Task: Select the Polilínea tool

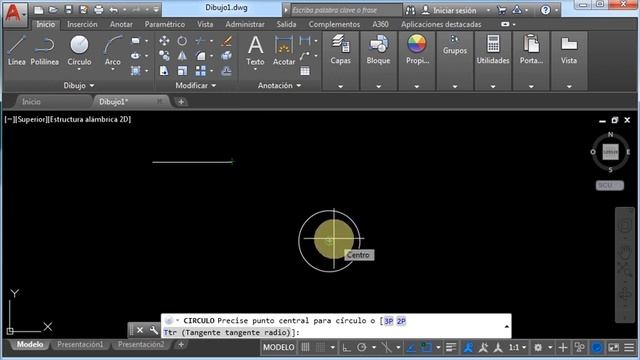Action: click(44, 50)
